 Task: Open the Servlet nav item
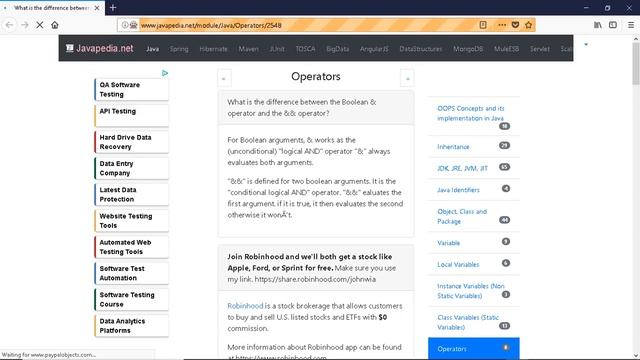click(x=540, y=49)
